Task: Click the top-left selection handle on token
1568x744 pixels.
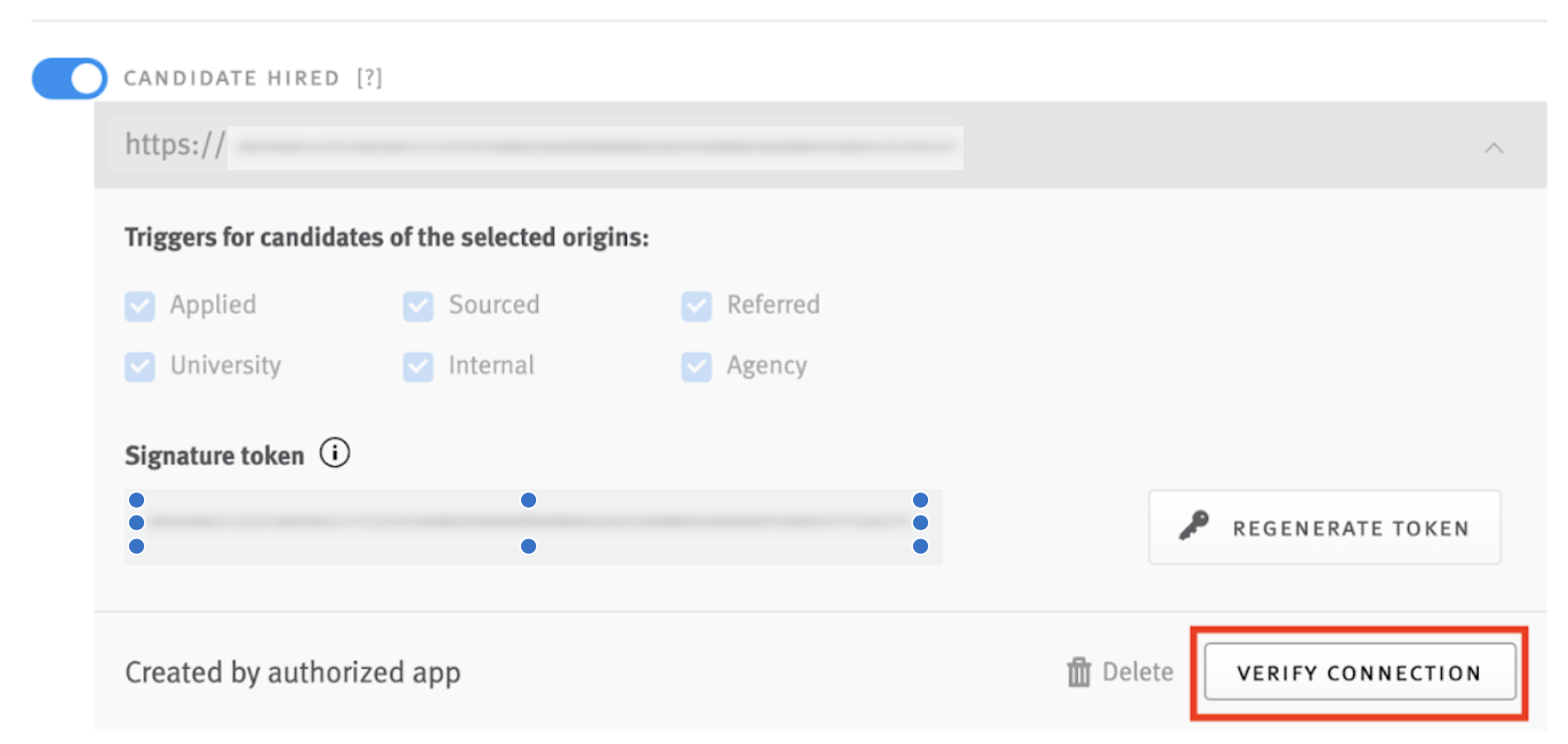Action: pyautogui.click(x=137, y=500)
